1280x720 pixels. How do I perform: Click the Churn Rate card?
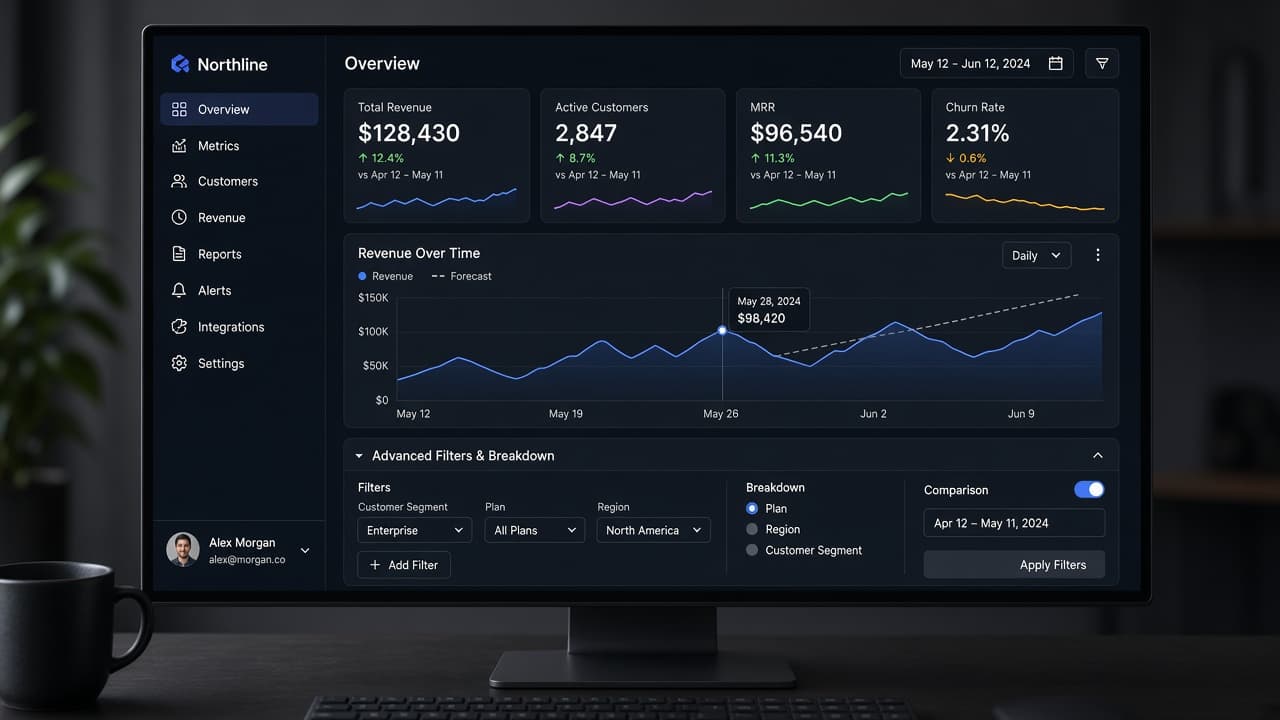[1025, 155]
